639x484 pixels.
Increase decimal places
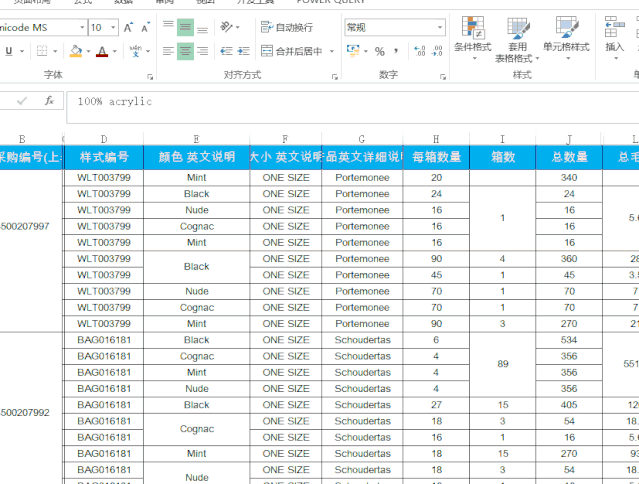[x=420, y=51]
